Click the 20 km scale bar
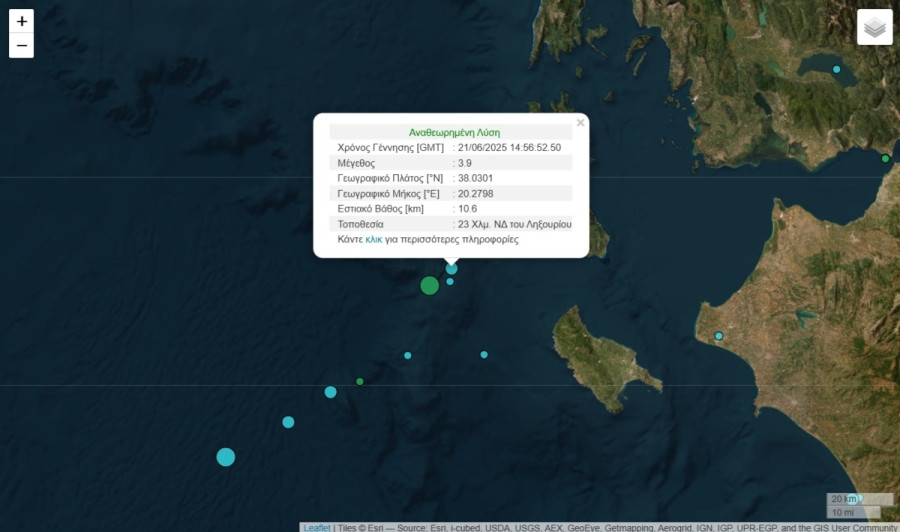This screenshot has width=900, height=532. click(x=860, y=499)
